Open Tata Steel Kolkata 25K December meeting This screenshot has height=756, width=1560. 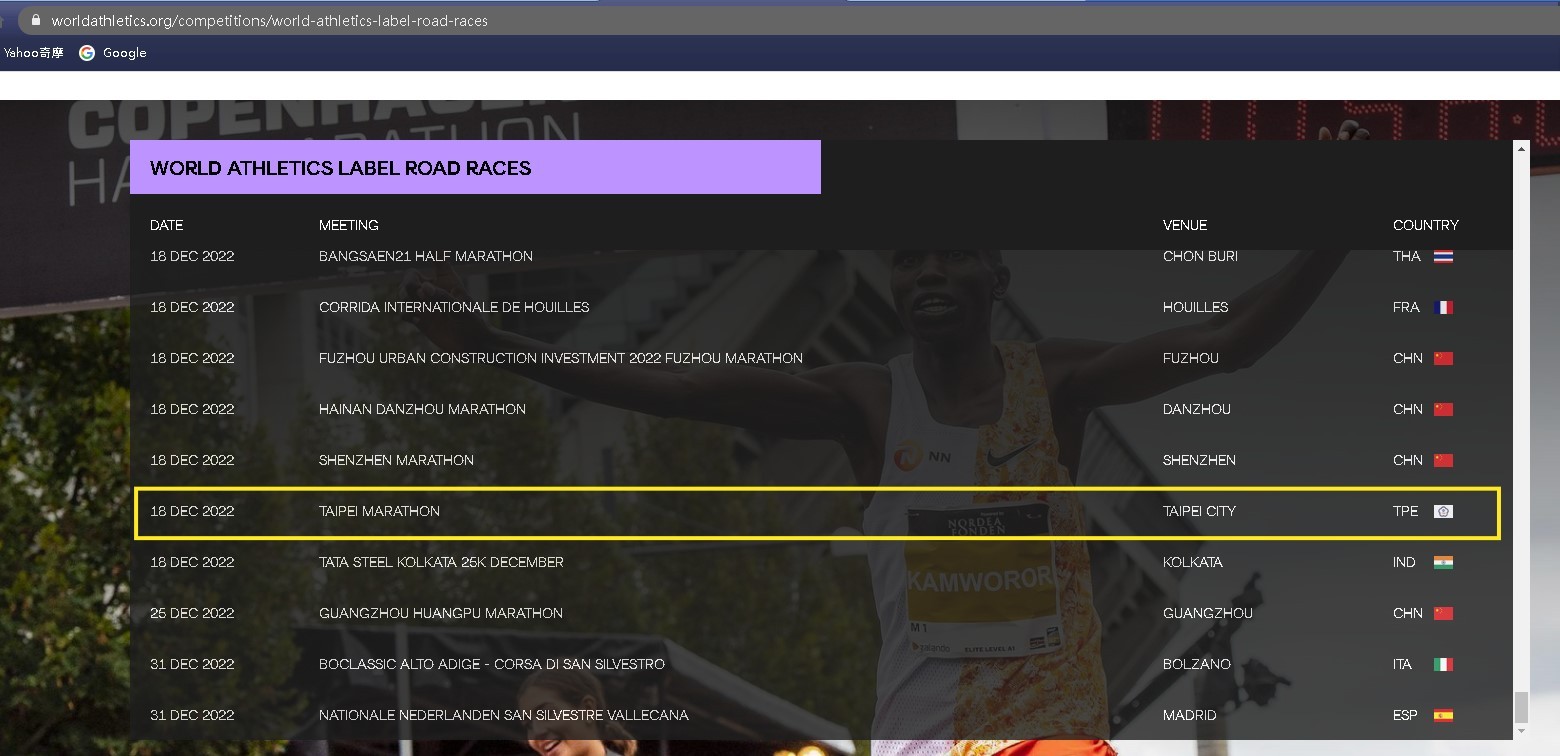coord(441,562)
